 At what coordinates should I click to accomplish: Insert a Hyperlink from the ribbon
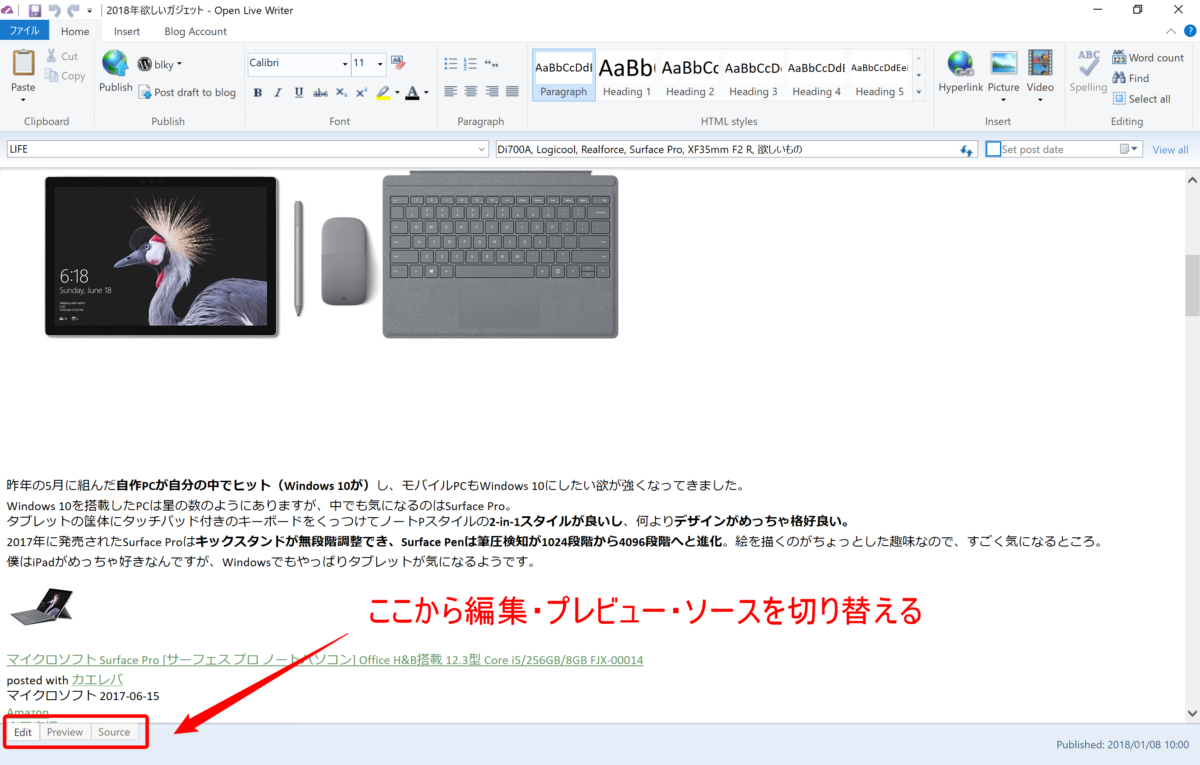point(960,65)
